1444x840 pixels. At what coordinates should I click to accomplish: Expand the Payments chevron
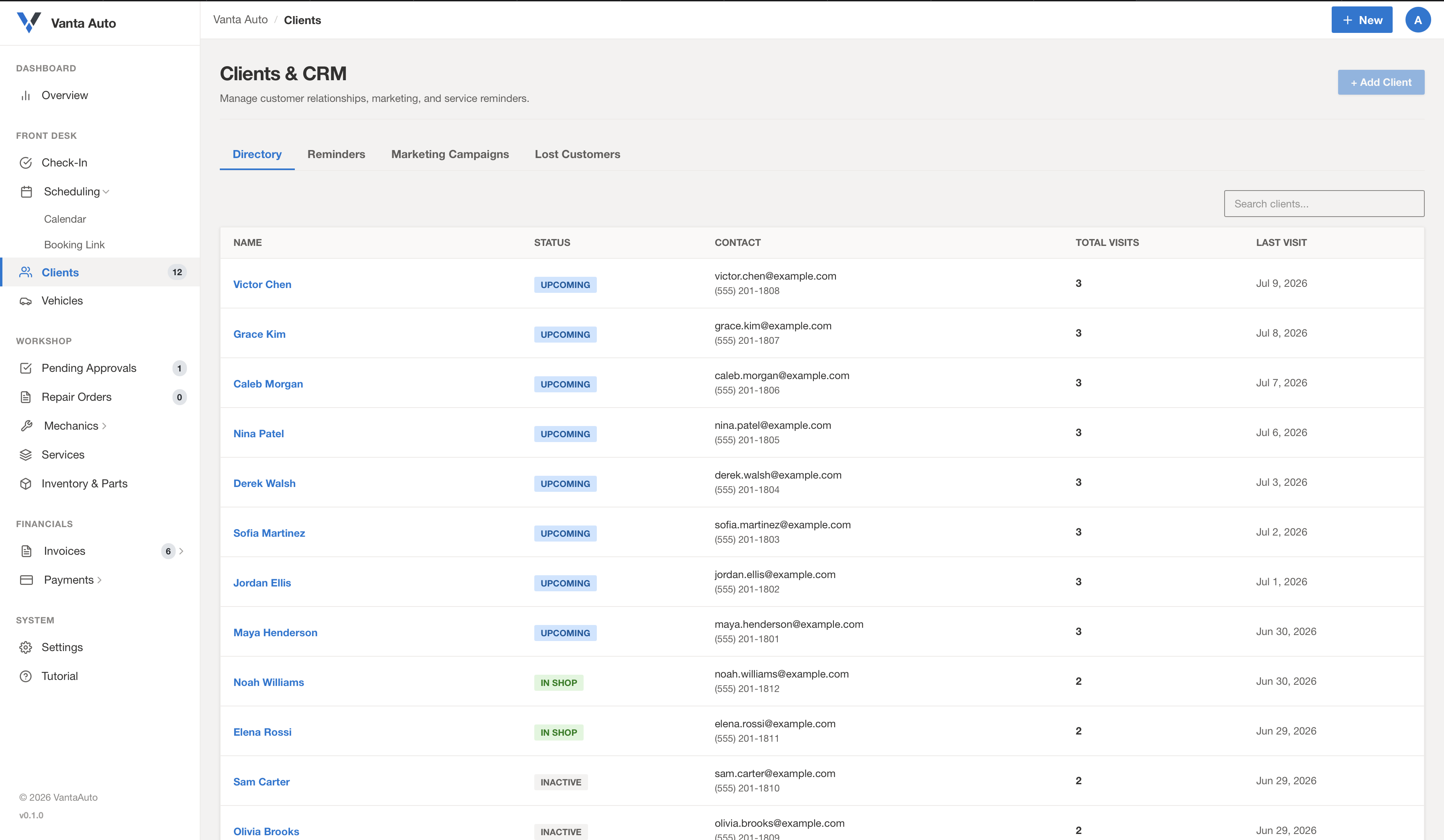pyautogui.click(x=100, y=580)
